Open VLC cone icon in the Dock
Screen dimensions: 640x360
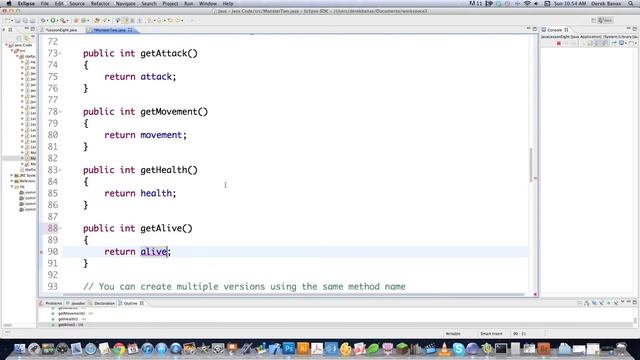444,349
